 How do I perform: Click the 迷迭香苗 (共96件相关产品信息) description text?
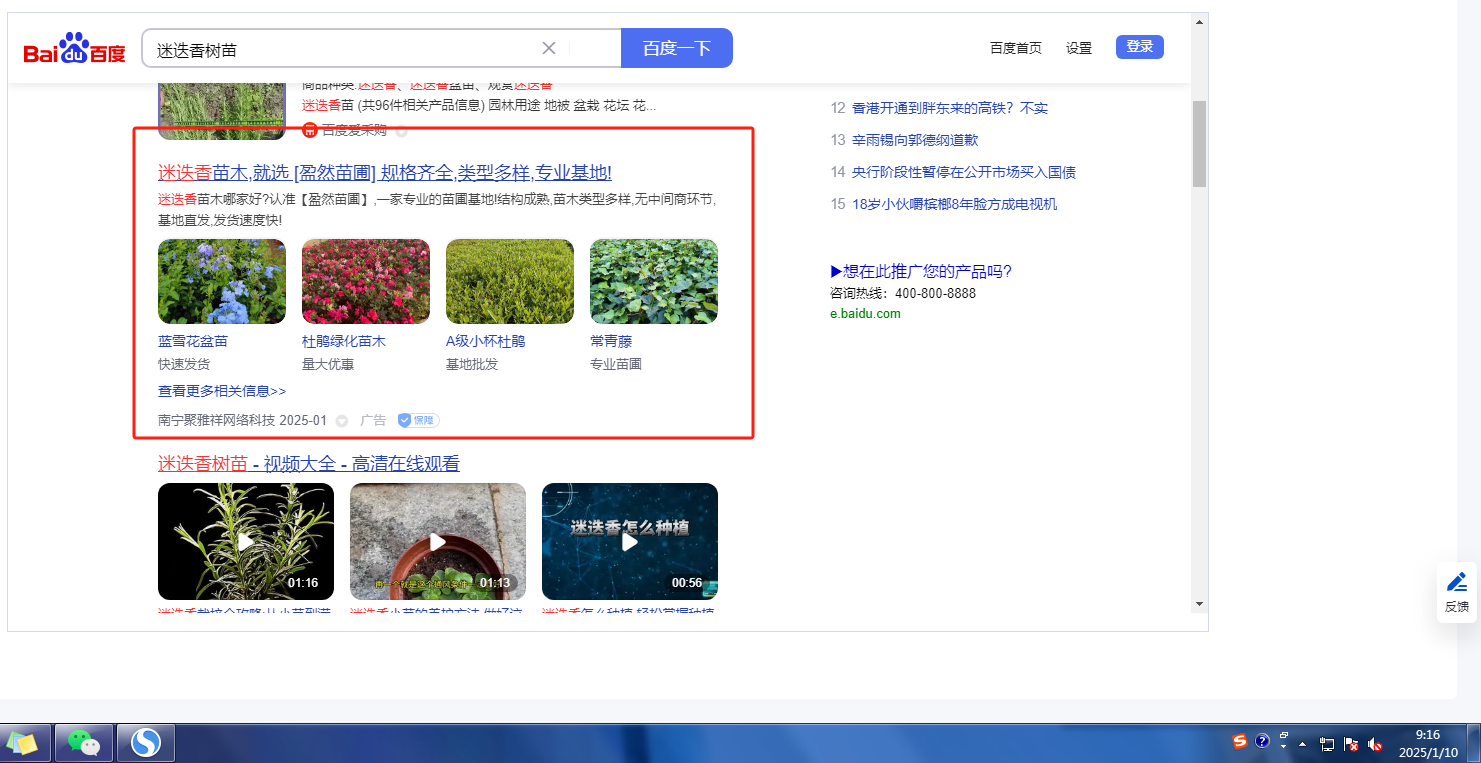point(480,105)
